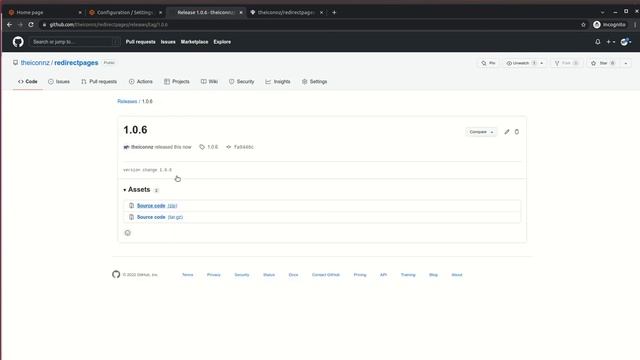Bookmark this page with star icon
The image size is (640, 360).
583,24
